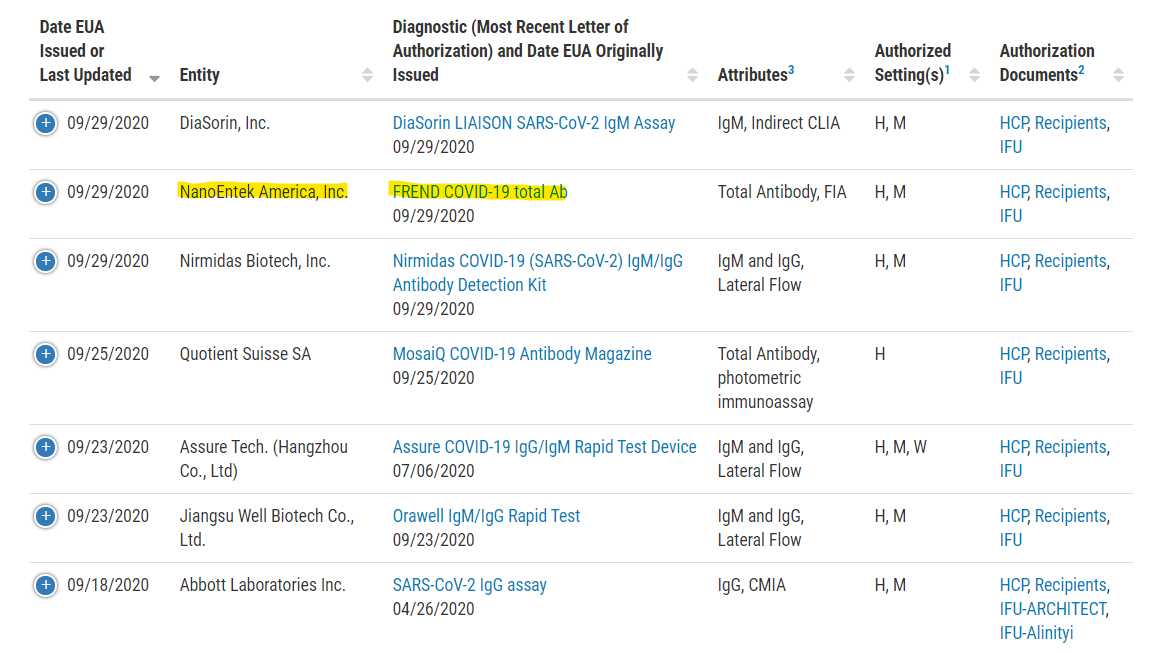Open HCP document for Jiangsu Well Biotech row
This screenshot has height=653, width=1176.
(x=1014, y=516)
